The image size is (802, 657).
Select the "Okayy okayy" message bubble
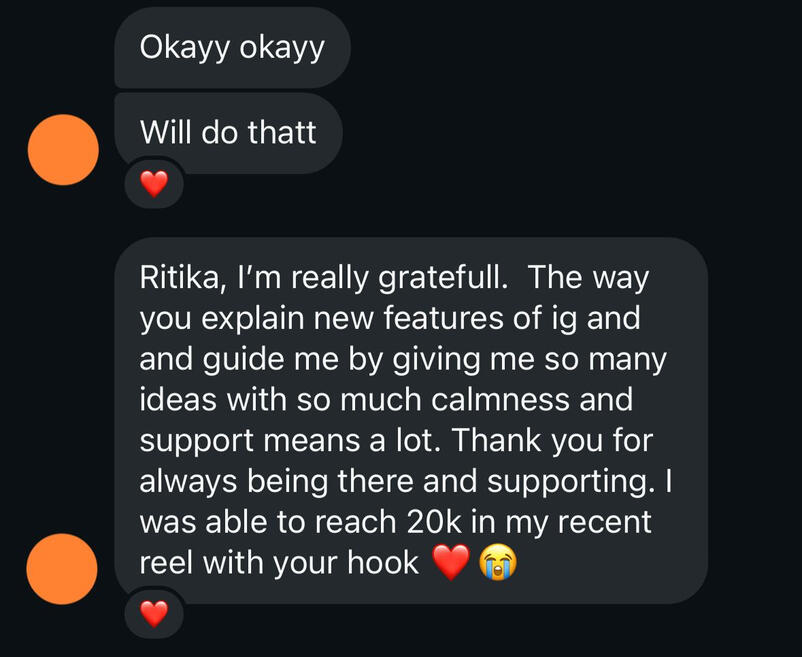232,48
